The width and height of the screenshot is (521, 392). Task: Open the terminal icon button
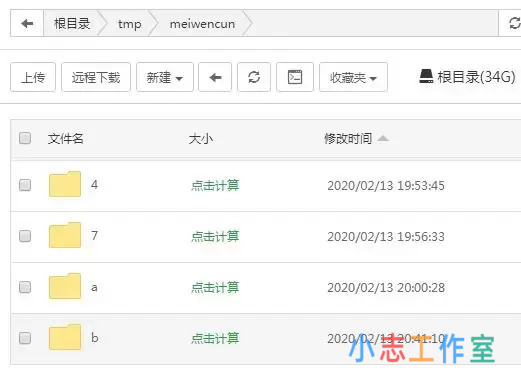pos(295,77)
